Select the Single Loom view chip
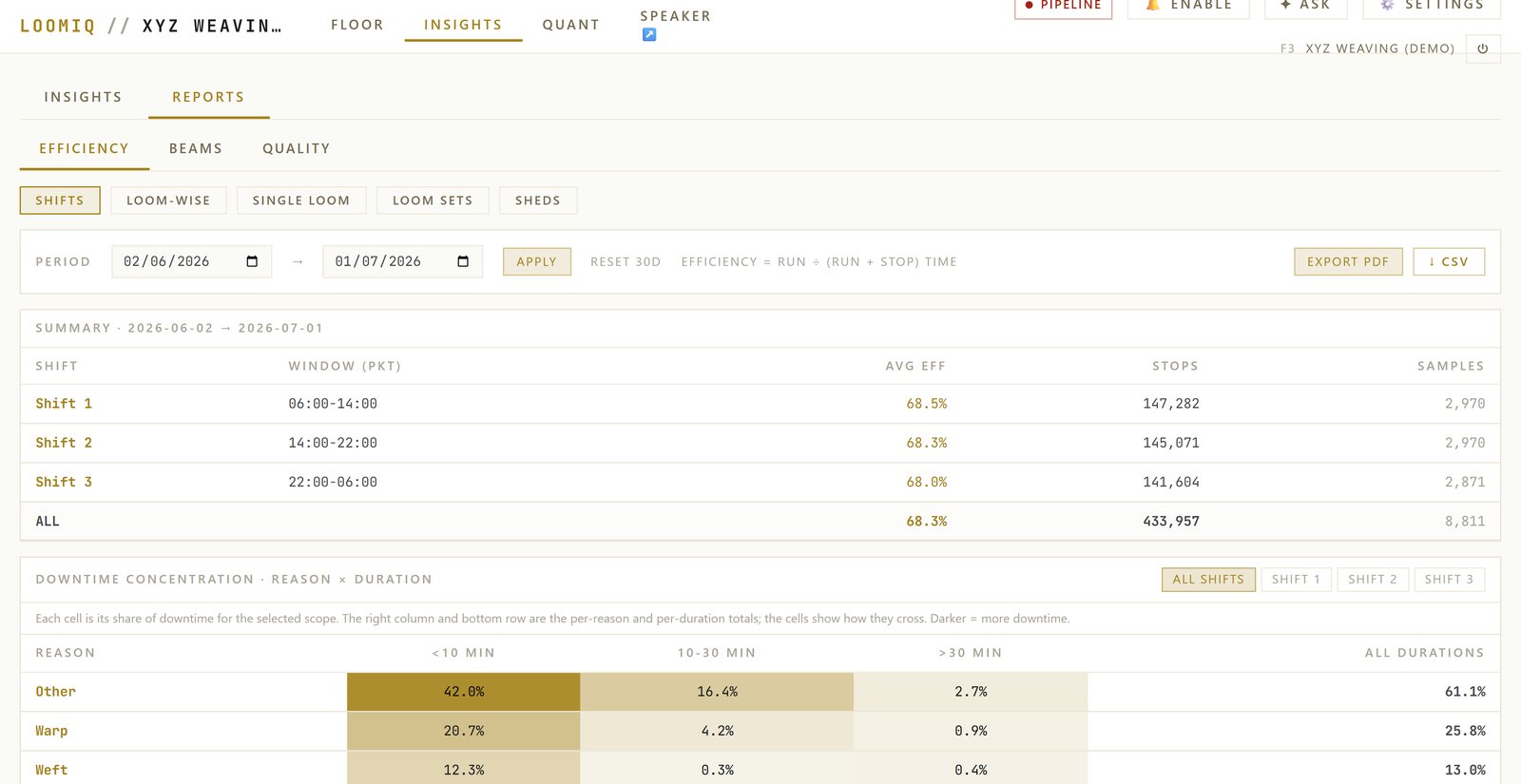 click(301, 201)
